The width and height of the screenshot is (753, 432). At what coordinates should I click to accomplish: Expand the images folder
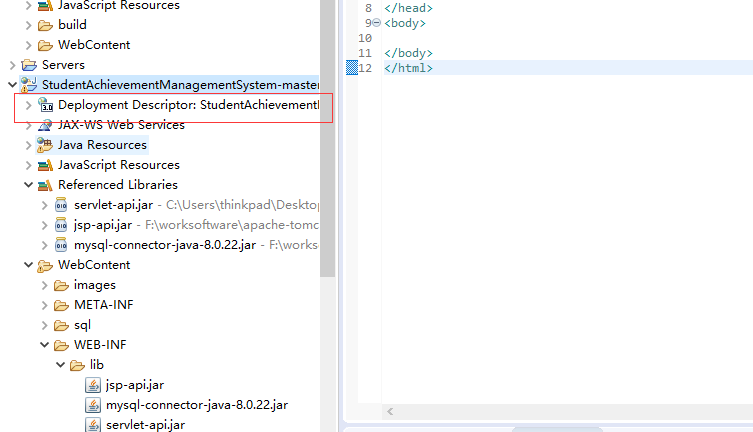click(44, 285)
